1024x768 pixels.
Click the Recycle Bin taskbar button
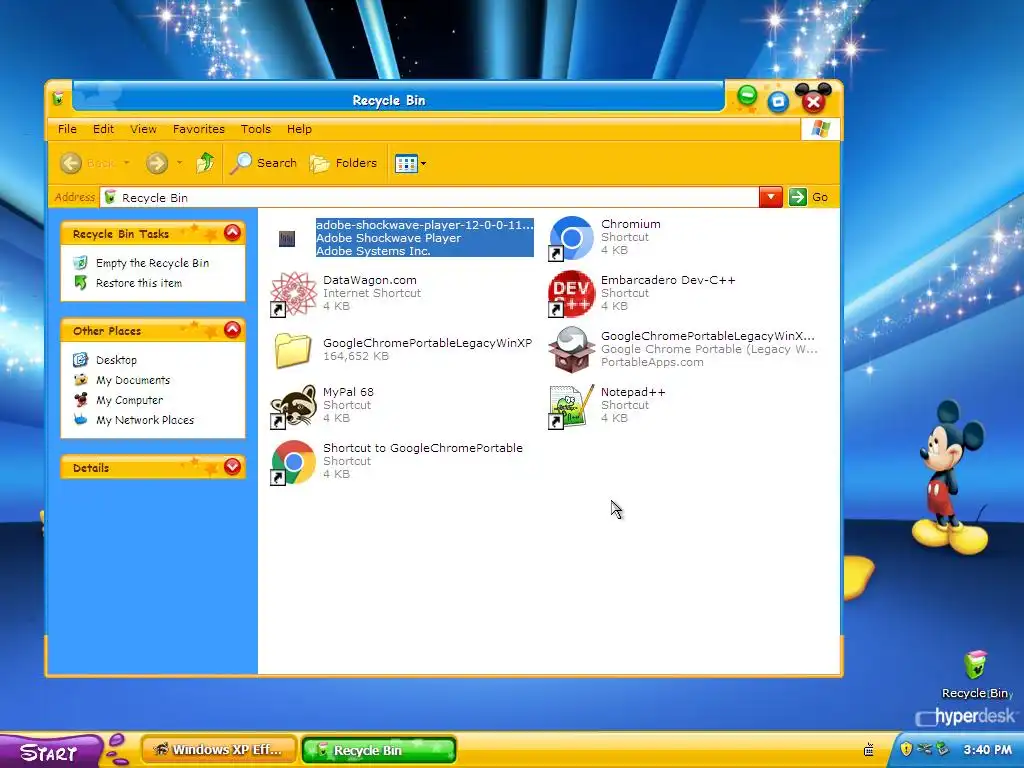(379, 750)
